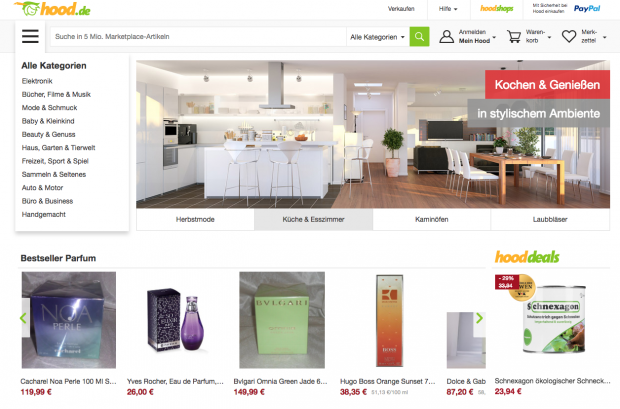Open the Bvlgari Omnia Green Jade thumbnail

pyautogui.click(x=282, y=320)
